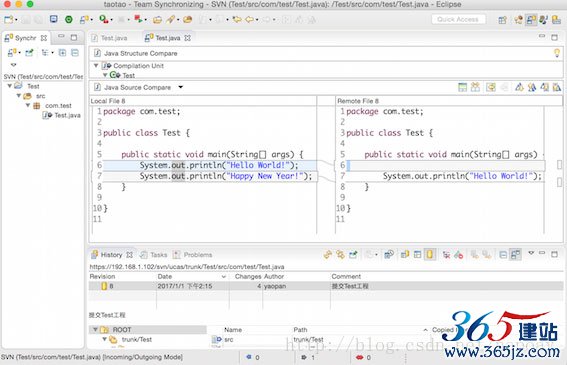The image size is (567, 365).
Task: Switch to the Problems tab
Action: (193, 255)
